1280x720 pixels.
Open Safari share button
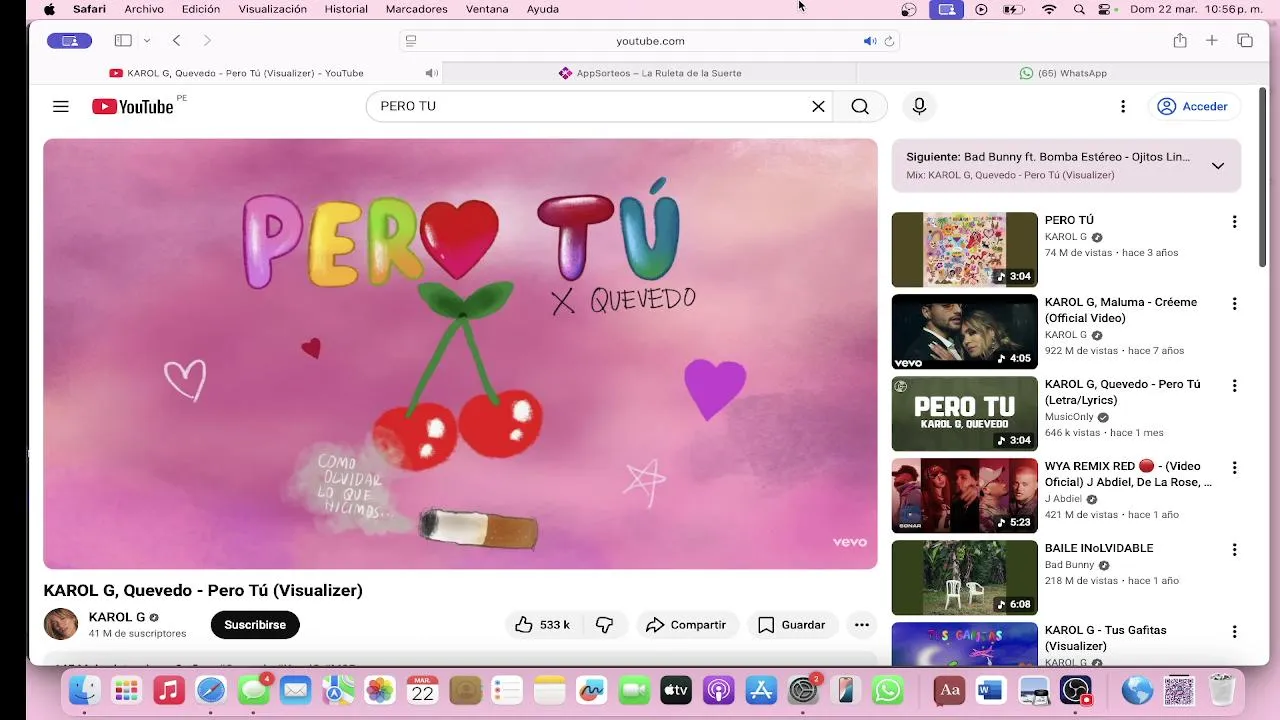click(1180, 41)
